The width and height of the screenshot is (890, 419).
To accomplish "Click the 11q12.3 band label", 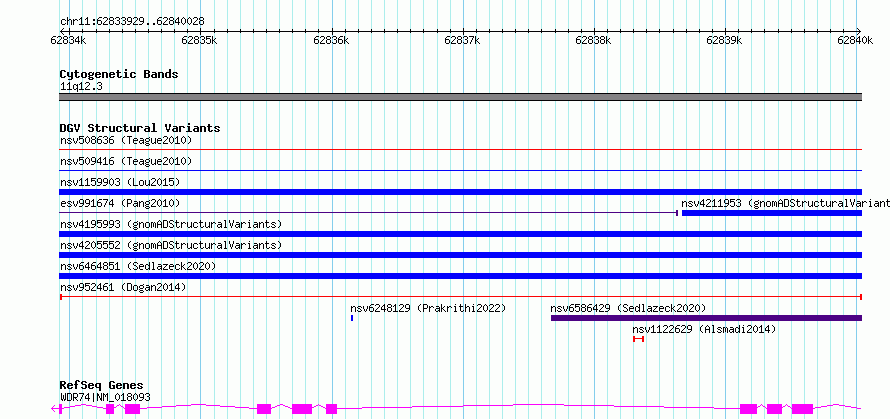I will tap(81, 87).
